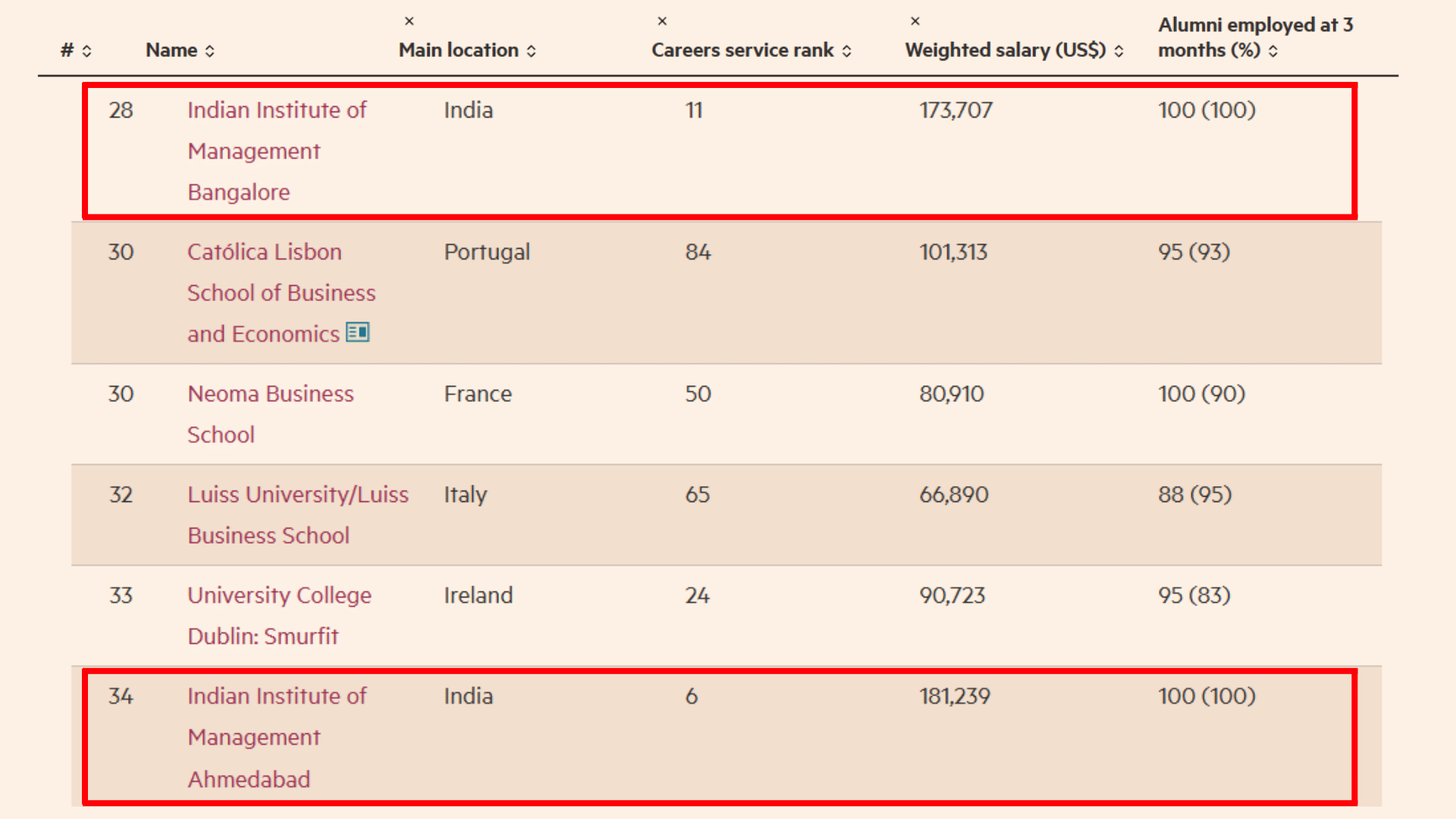Remove the Careers service rank column

[x=664, y=21]
